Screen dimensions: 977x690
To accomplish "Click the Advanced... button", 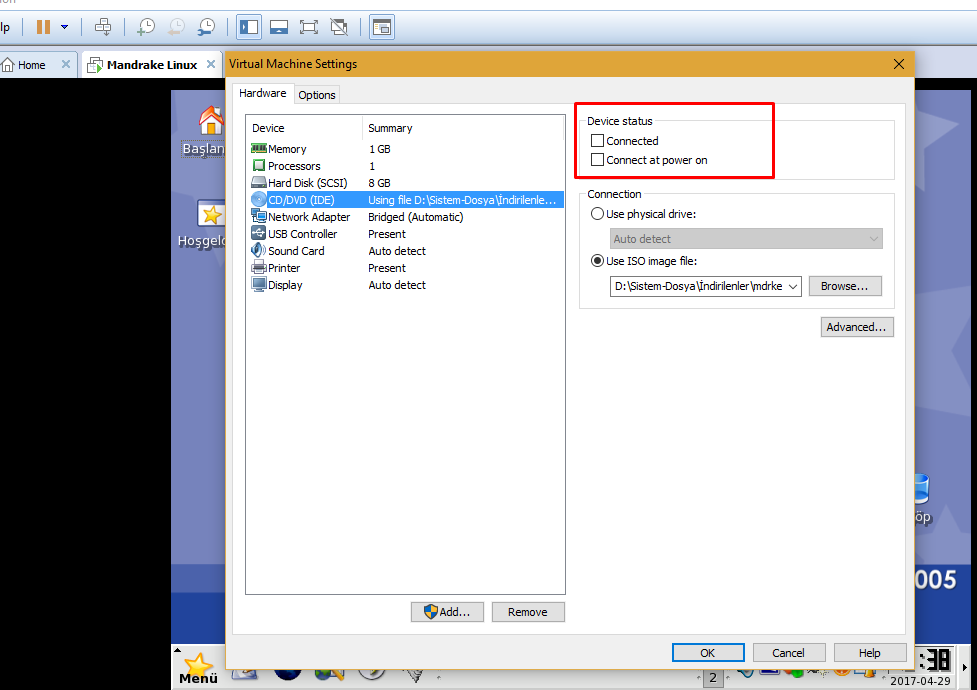I will [x=857, y=327].
